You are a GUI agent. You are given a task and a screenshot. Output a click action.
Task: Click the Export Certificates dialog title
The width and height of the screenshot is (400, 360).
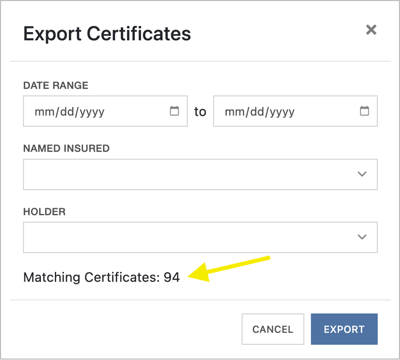[107, 34]
